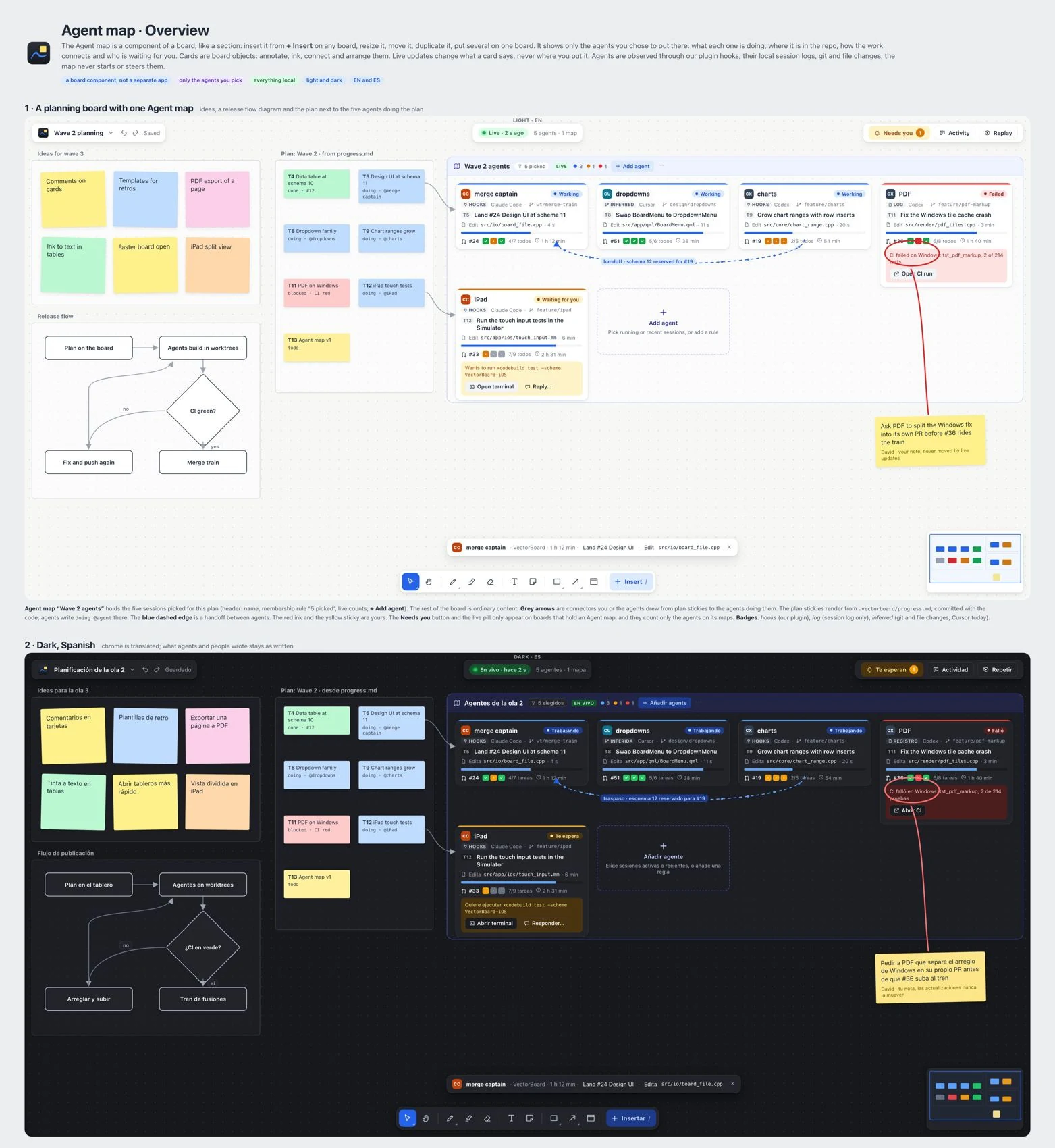Expand the Planificación de la ola 2 chevron
Screen dimensions: 1055x1148
[132, 670]
